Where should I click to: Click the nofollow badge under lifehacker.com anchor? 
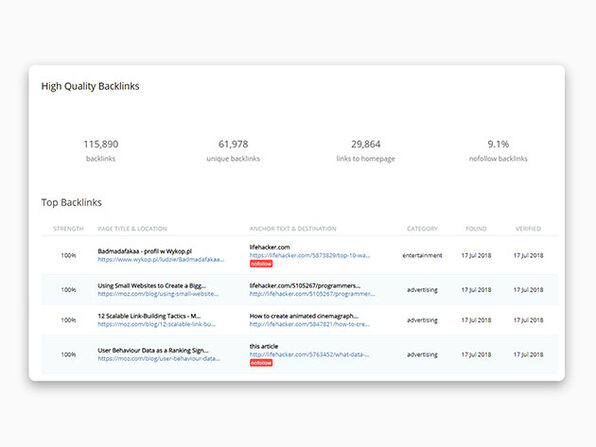(261, 264)
